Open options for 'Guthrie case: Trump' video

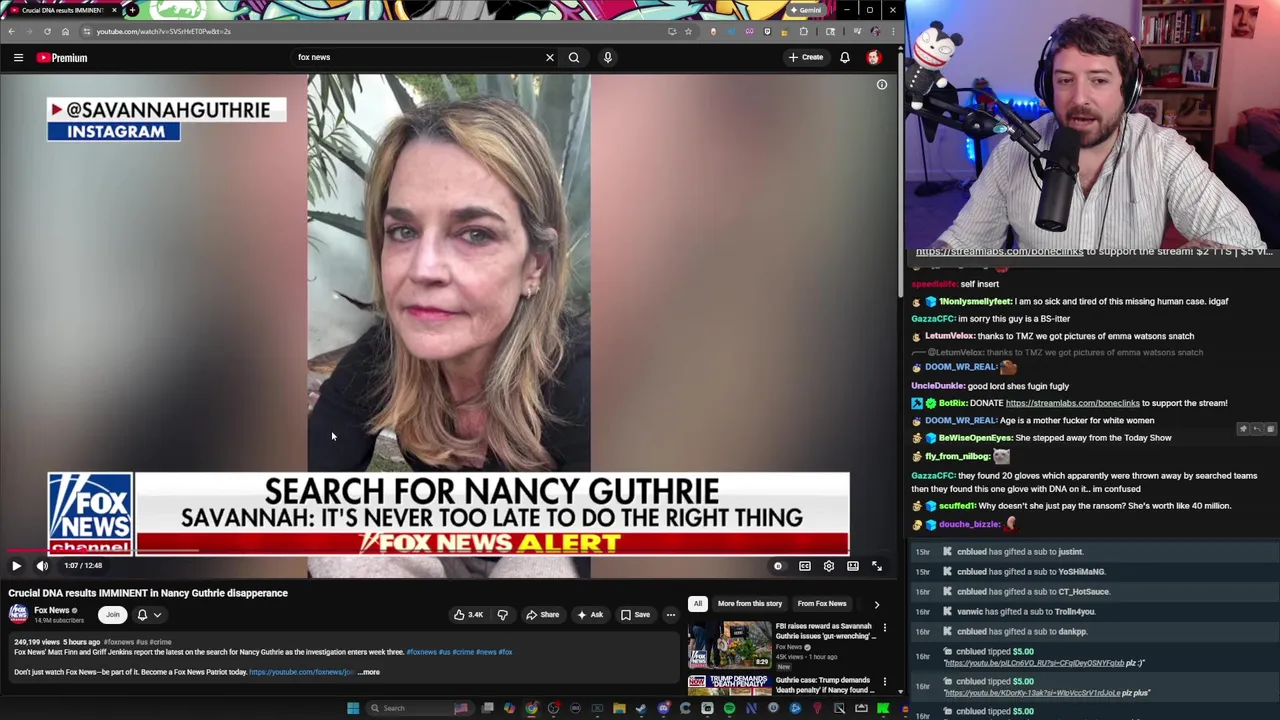coord(884,682)
